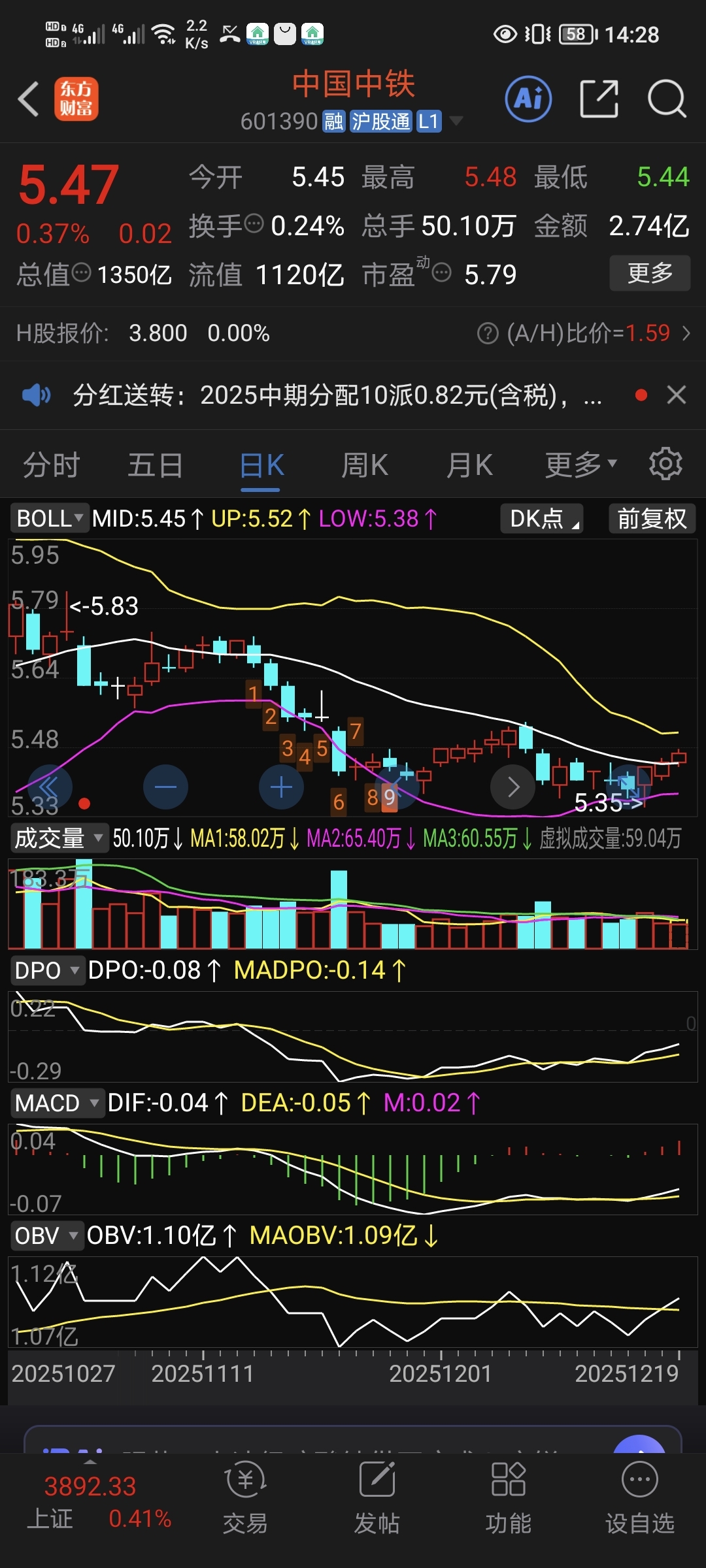
Task: Tap the 更多 quote details button
Action: (650, 272)
